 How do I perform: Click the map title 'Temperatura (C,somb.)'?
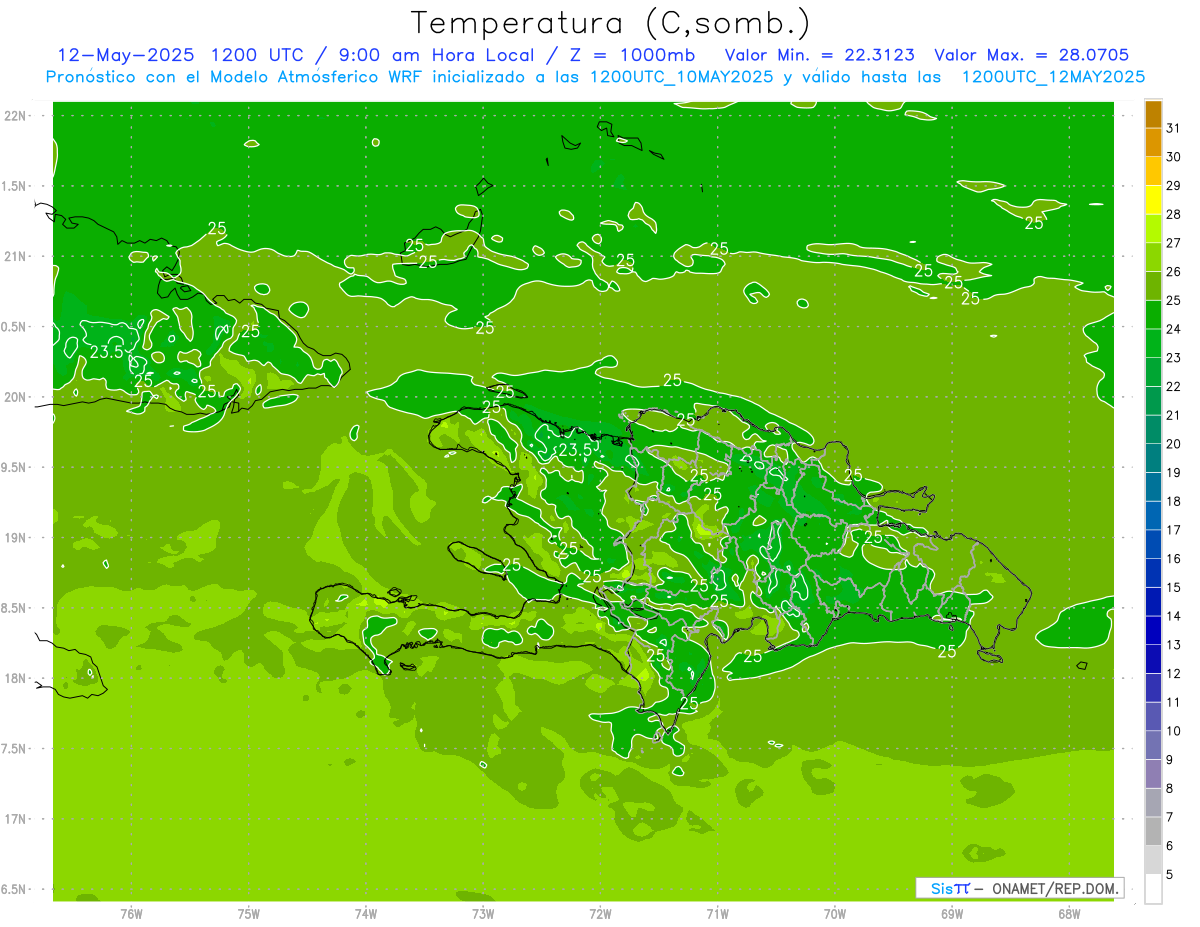[610, 23]
